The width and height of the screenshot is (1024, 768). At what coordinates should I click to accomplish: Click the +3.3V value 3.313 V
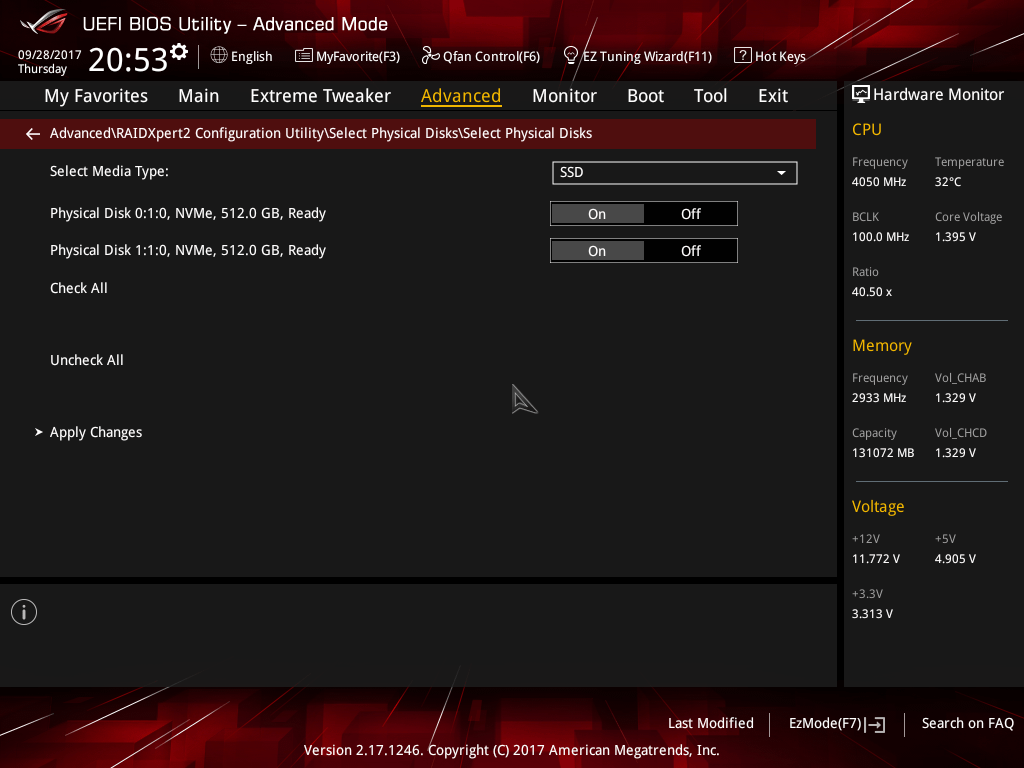point(872,614)
